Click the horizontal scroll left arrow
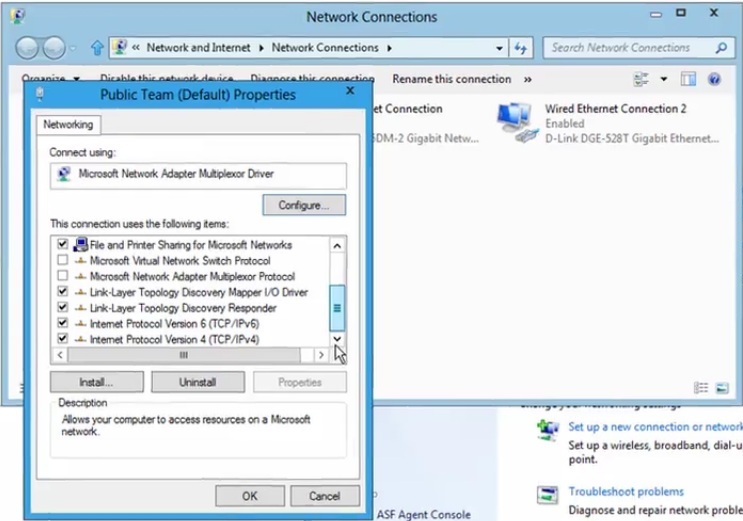The height and width of the screenshot is (521, 743). [x=60, y=355]
